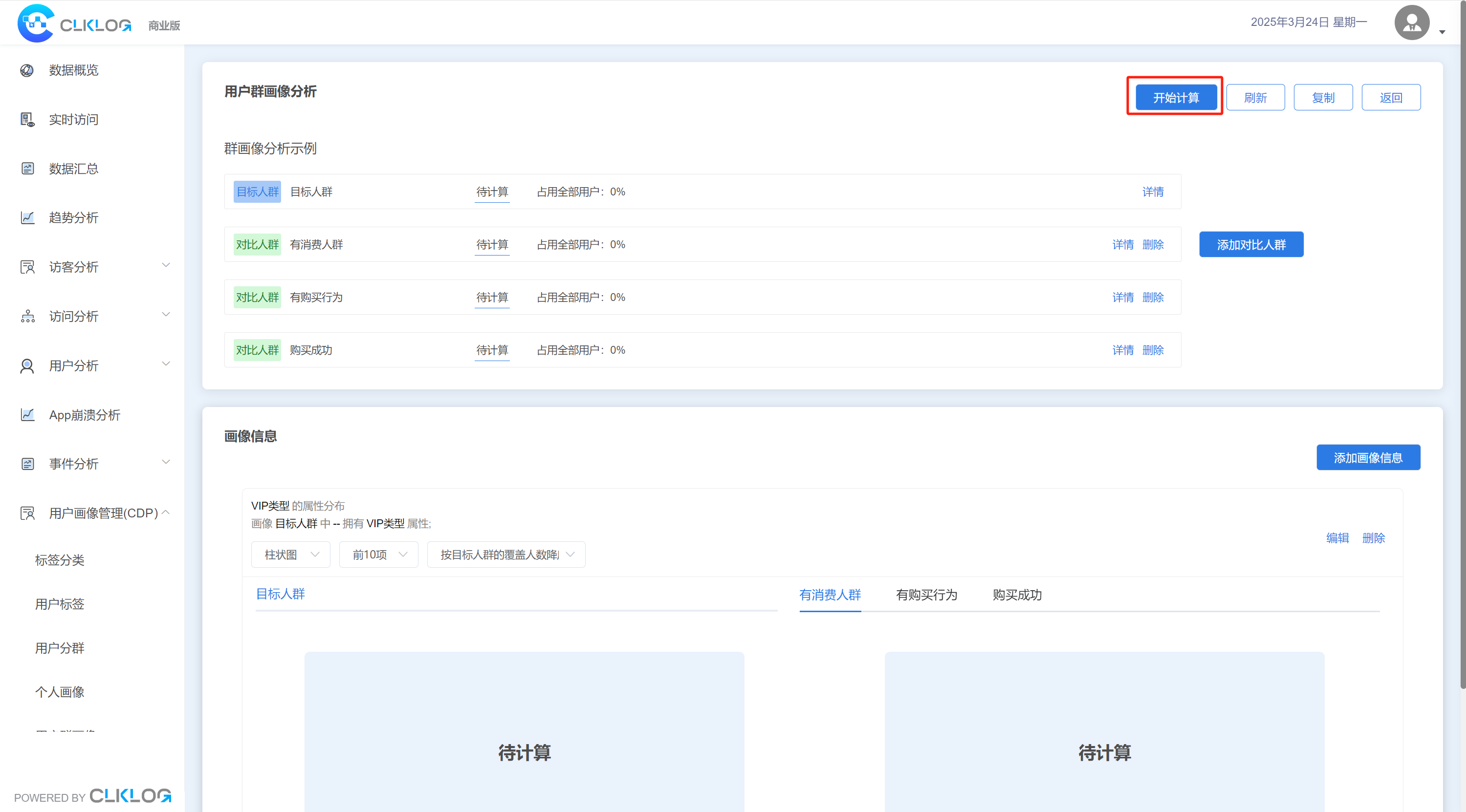
Task: Switch to the 有购买行为 tab
Action: pyautogui.click(x=926, y=595)
